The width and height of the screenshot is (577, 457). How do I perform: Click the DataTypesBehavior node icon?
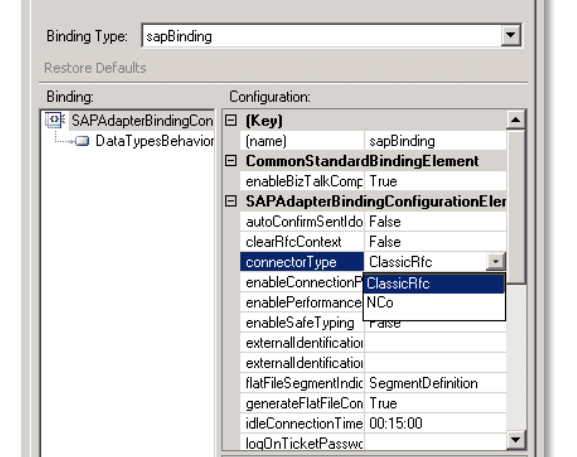pyautogui.click(x=82, y=141)
